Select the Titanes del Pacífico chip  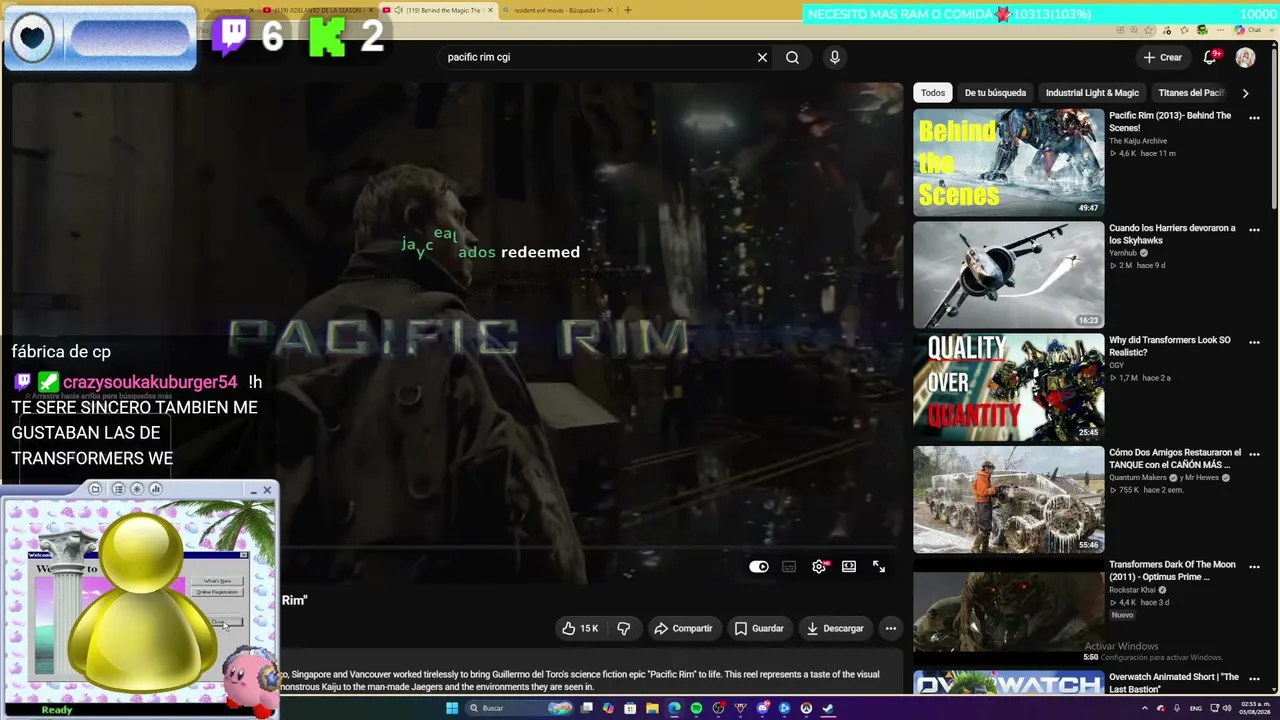[1191, 93]
